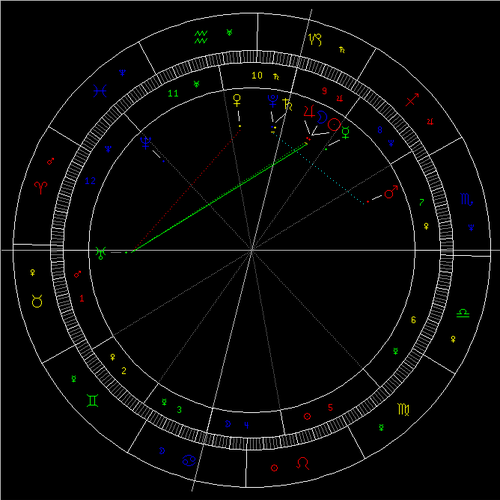
Task: Click the solid green aspect line
Action: [x=219, y=198]
